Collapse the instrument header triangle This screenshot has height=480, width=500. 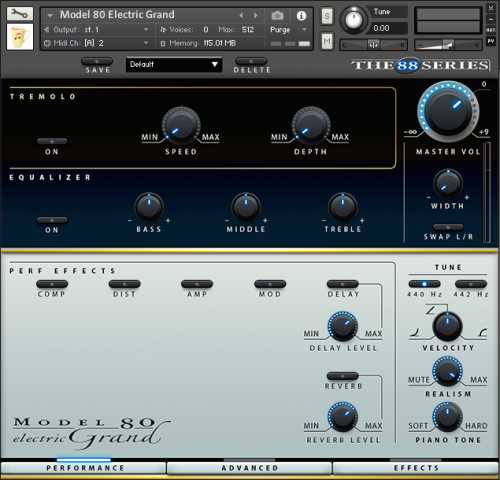pos(50,15)
